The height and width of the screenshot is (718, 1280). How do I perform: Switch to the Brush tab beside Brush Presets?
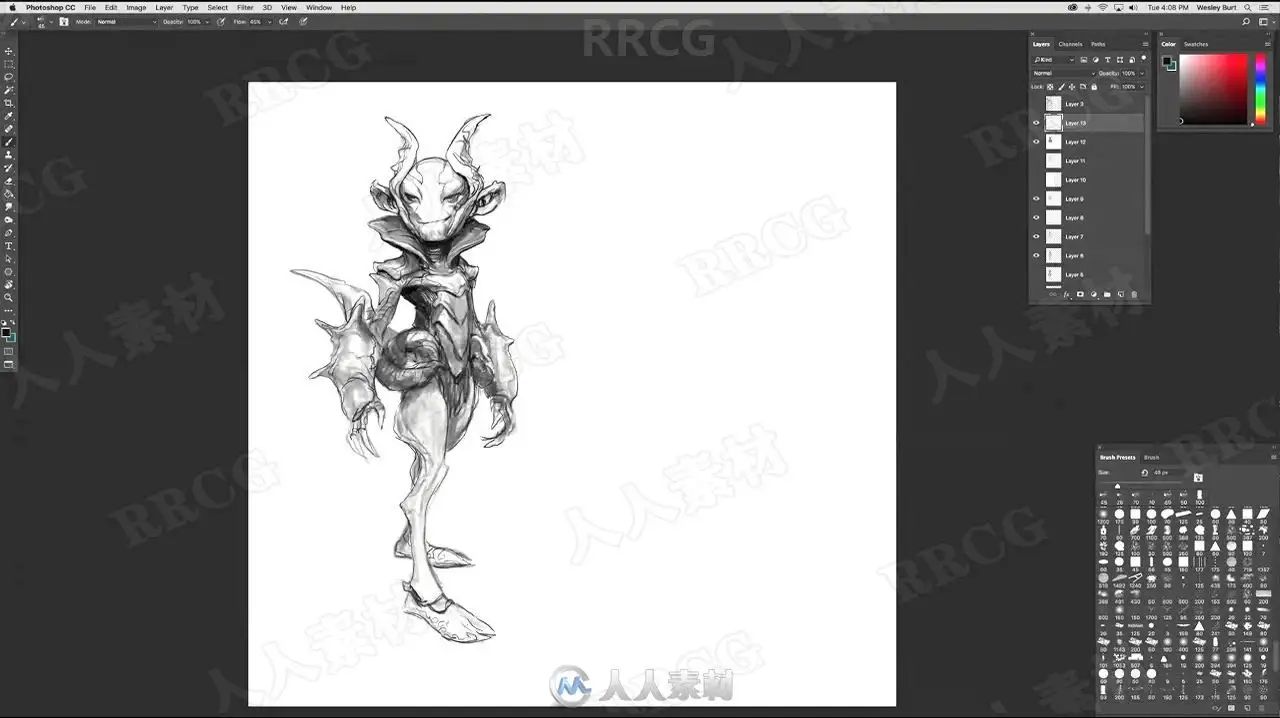pos(1152,457)
